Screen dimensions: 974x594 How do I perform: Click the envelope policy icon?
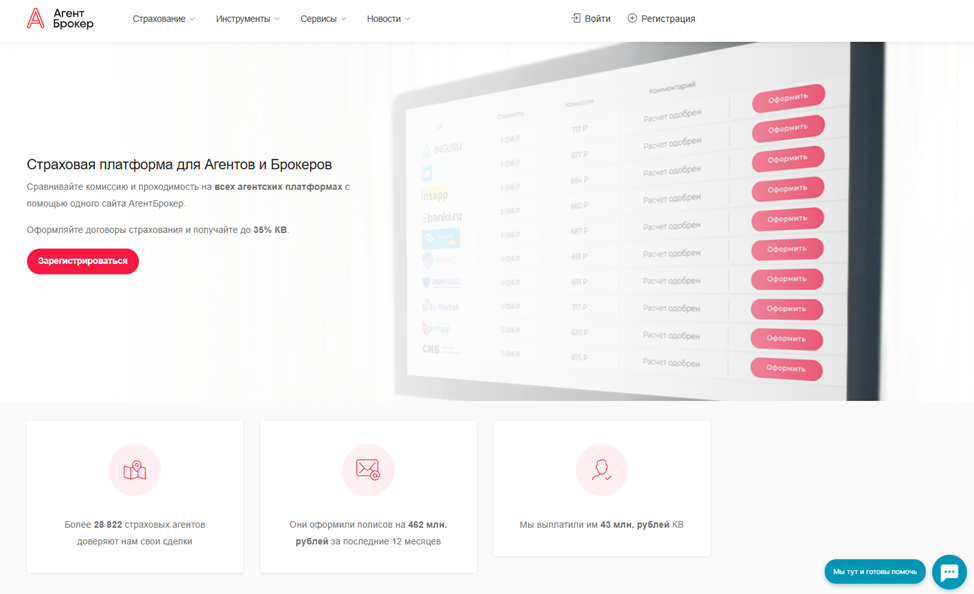pos(368,470)
